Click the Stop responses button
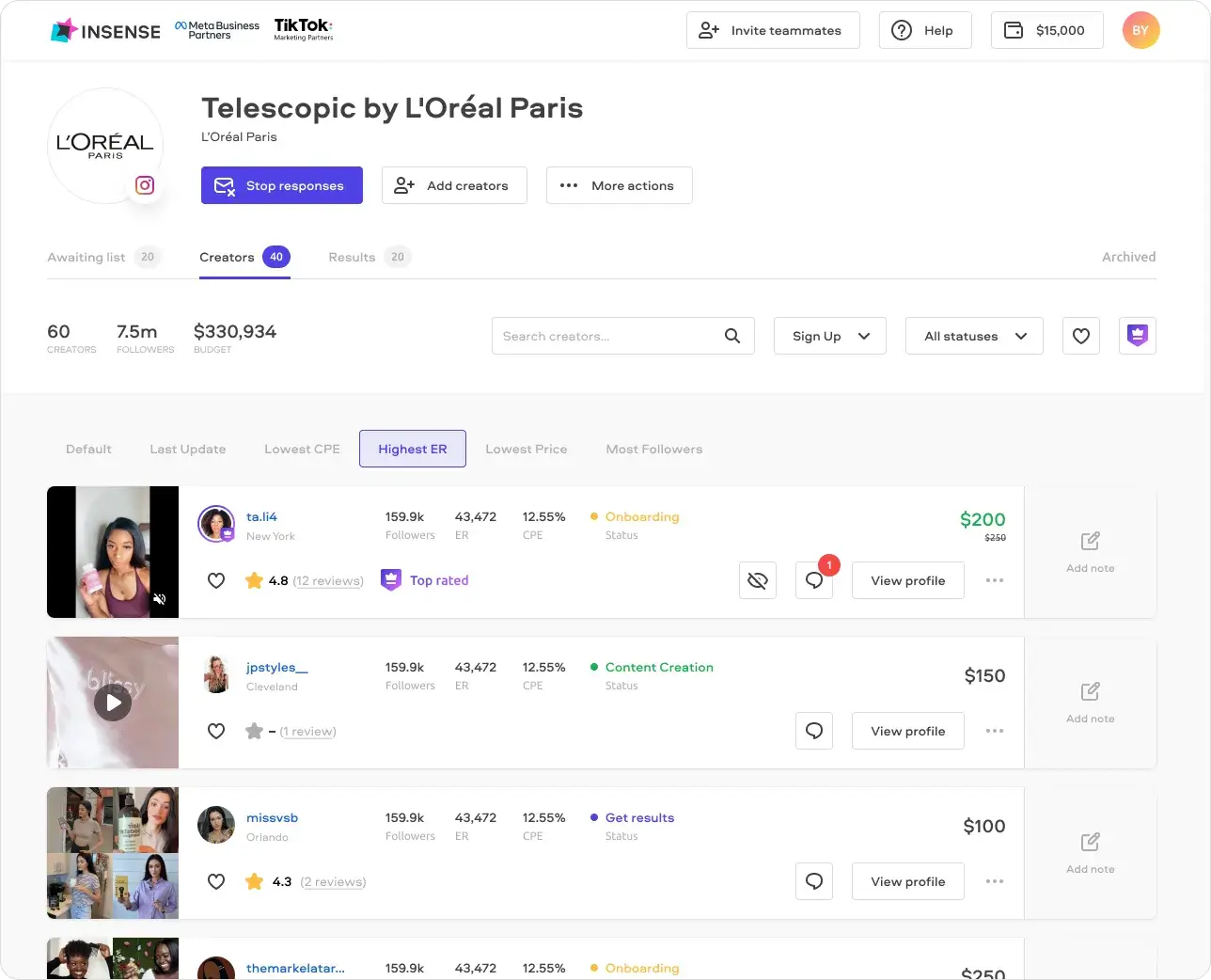This screenshot has height=980, width=1211. tap(282, 185)
